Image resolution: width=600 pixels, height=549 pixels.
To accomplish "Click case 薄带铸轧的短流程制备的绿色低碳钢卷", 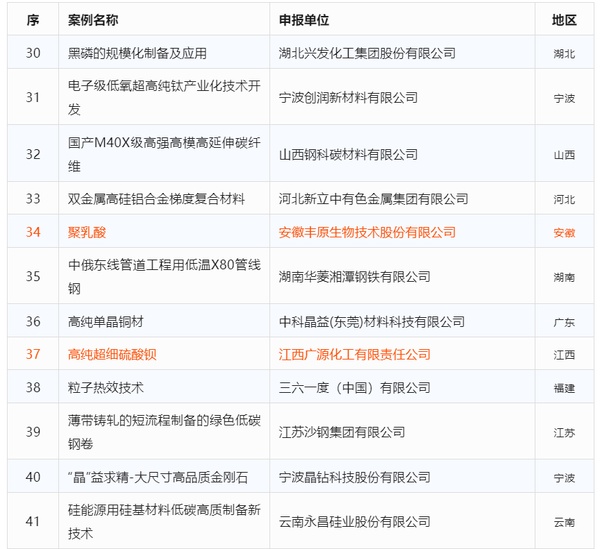I will coord(164,432).
